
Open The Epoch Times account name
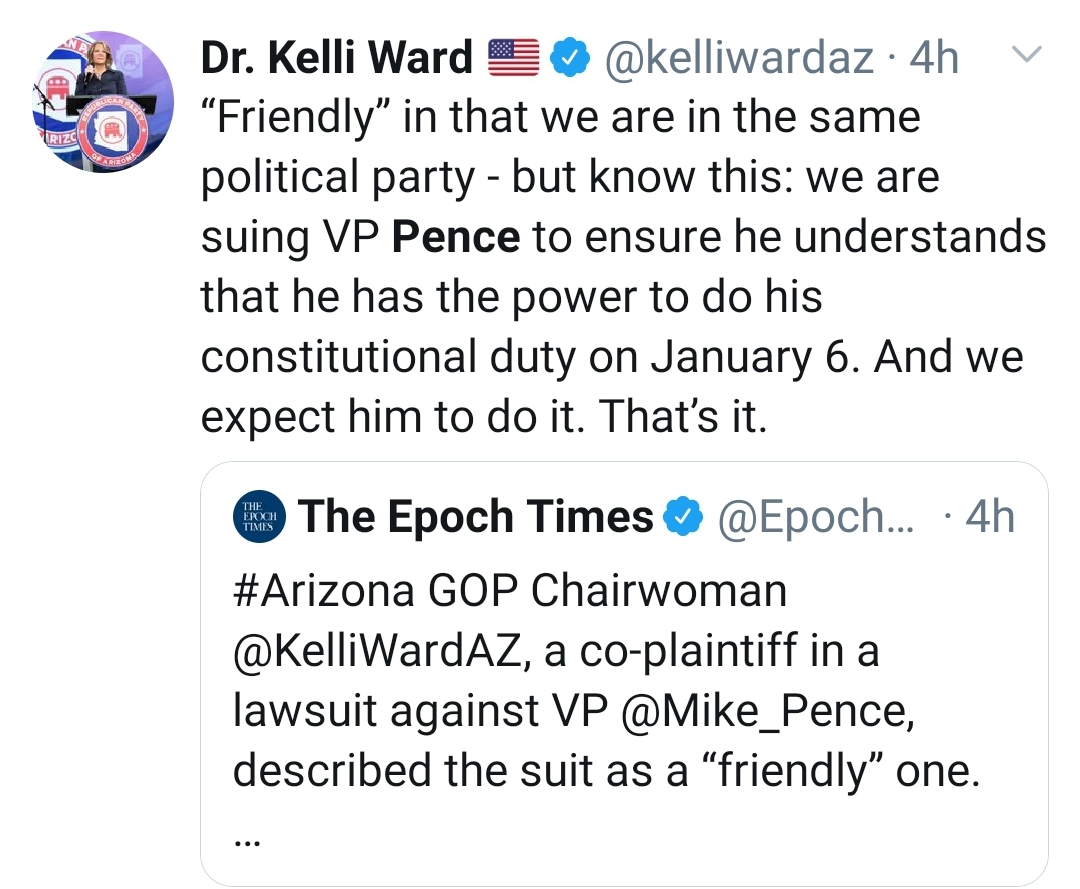click(475, 517)
